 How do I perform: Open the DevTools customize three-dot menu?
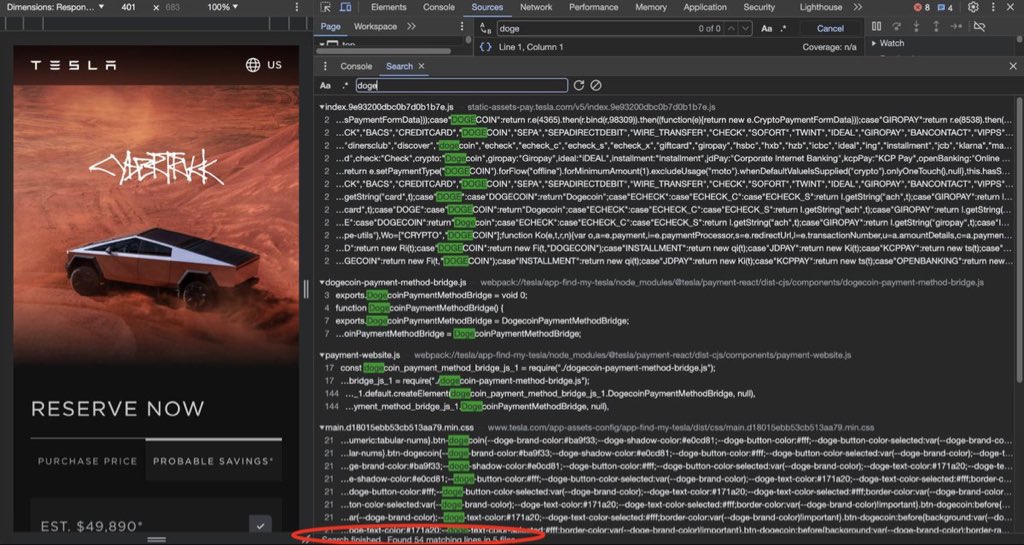click(993, 7)
